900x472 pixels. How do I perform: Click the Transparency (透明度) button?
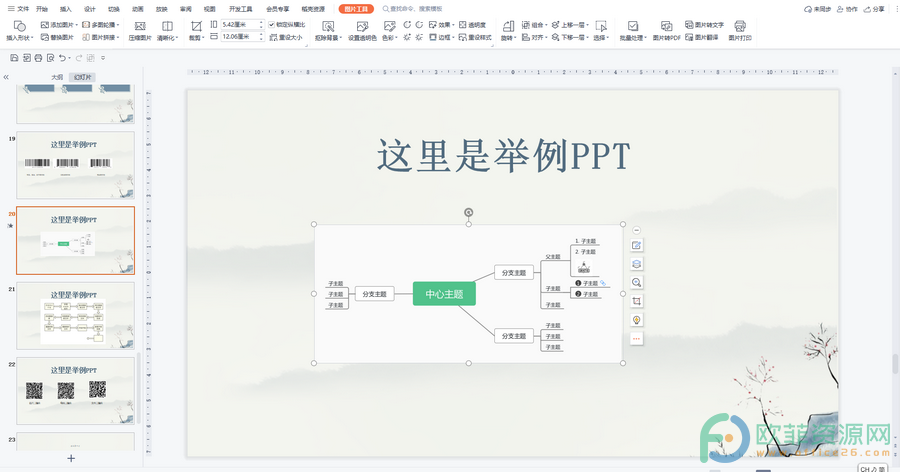[472, 25]
